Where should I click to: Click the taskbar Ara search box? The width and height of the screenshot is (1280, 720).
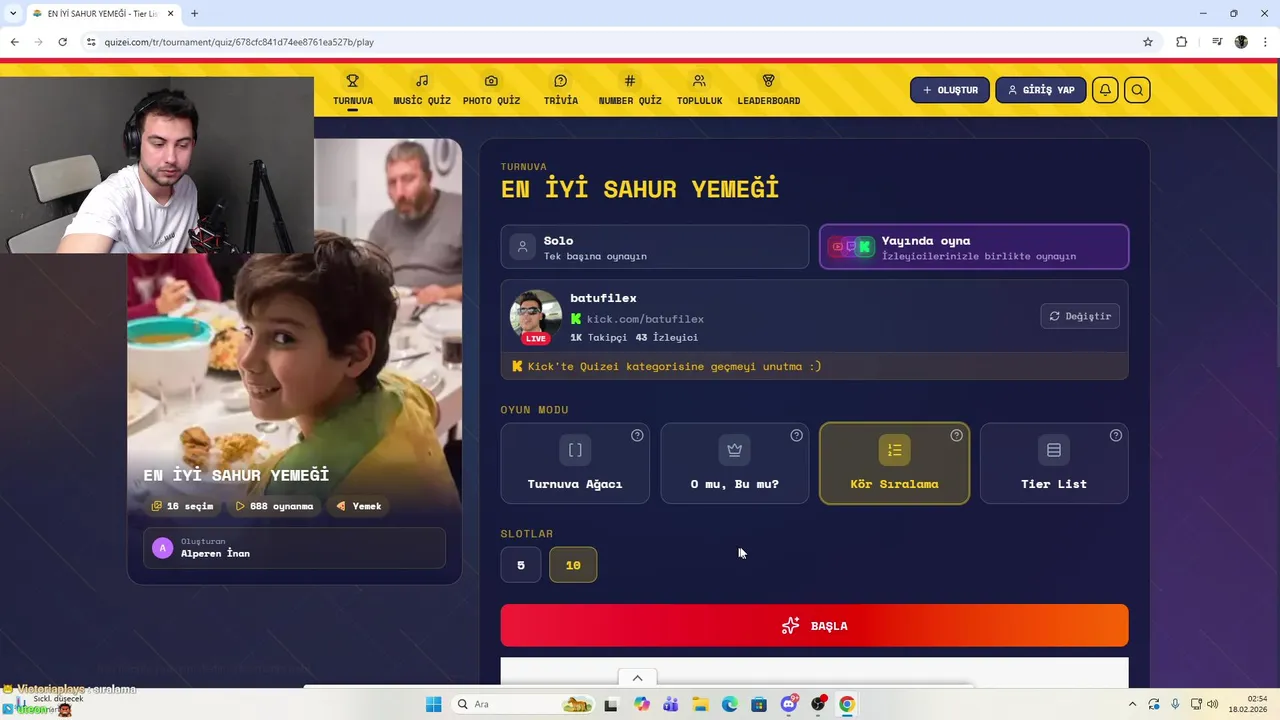pyautogui.click(x=523, y=704)
